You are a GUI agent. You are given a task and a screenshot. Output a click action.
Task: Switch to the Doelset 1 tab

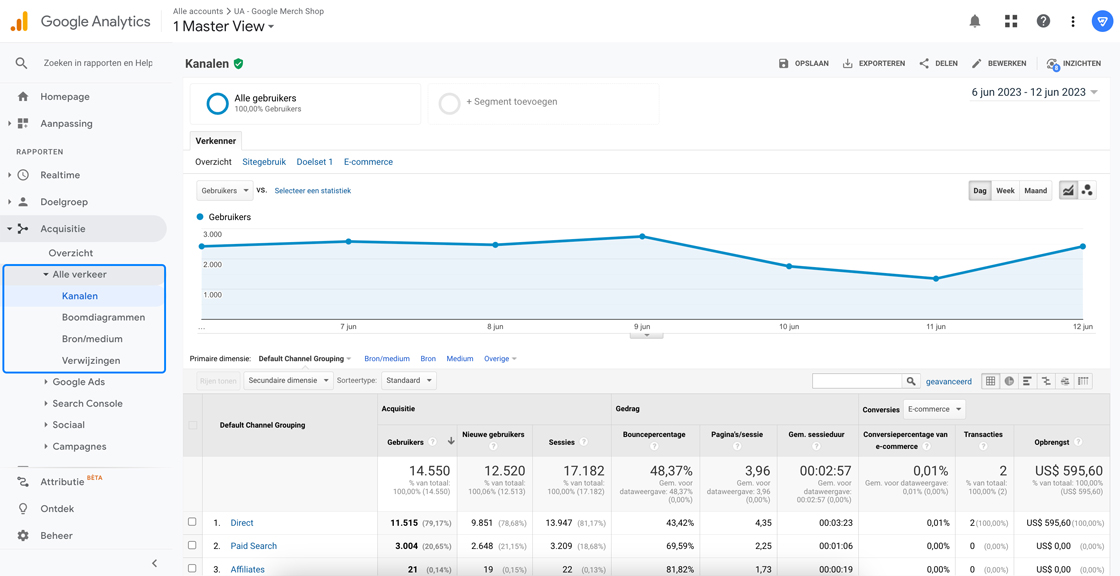click(315, 162)
